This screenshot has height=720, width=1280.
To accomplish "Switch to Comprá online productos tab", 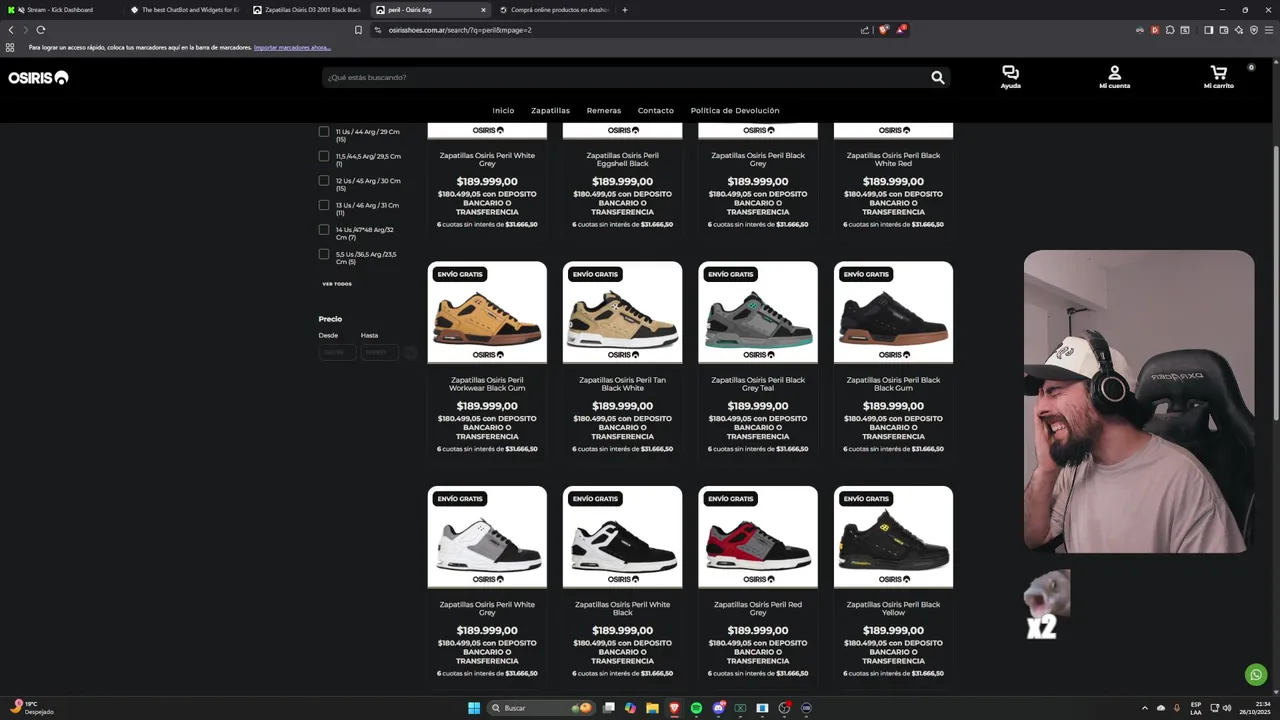I will point(554,10).
